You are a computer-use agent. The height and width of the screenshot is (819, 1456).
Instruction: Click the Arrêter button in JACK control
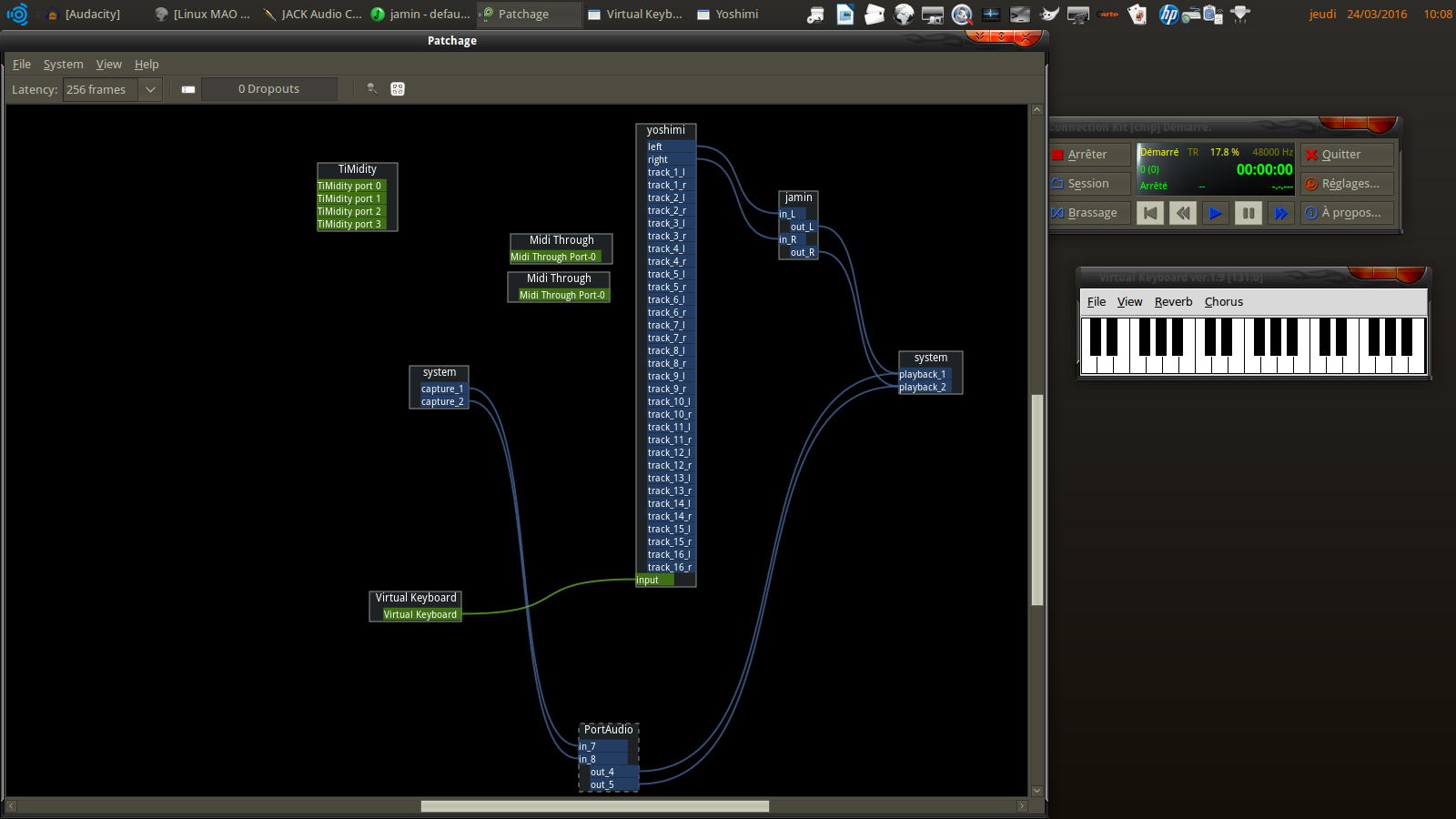click(x=1089, y=155)
